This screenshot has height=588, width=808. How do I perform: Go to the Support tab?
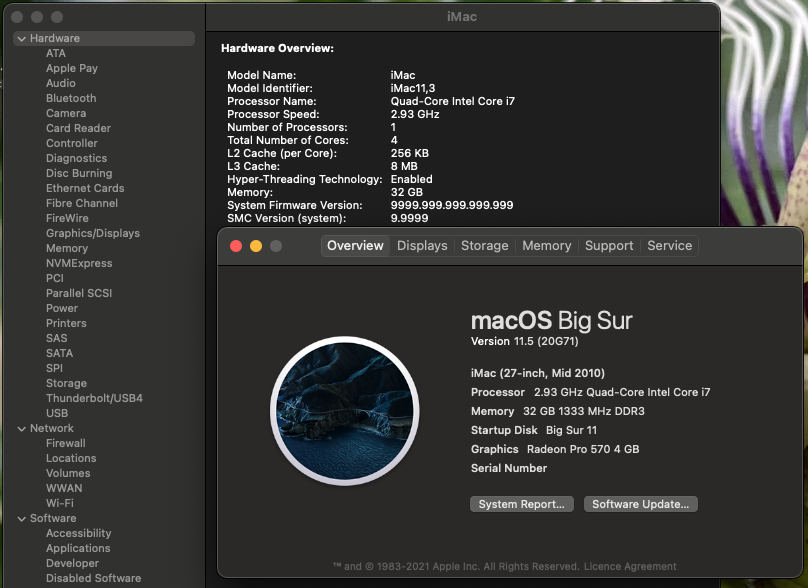609,246
